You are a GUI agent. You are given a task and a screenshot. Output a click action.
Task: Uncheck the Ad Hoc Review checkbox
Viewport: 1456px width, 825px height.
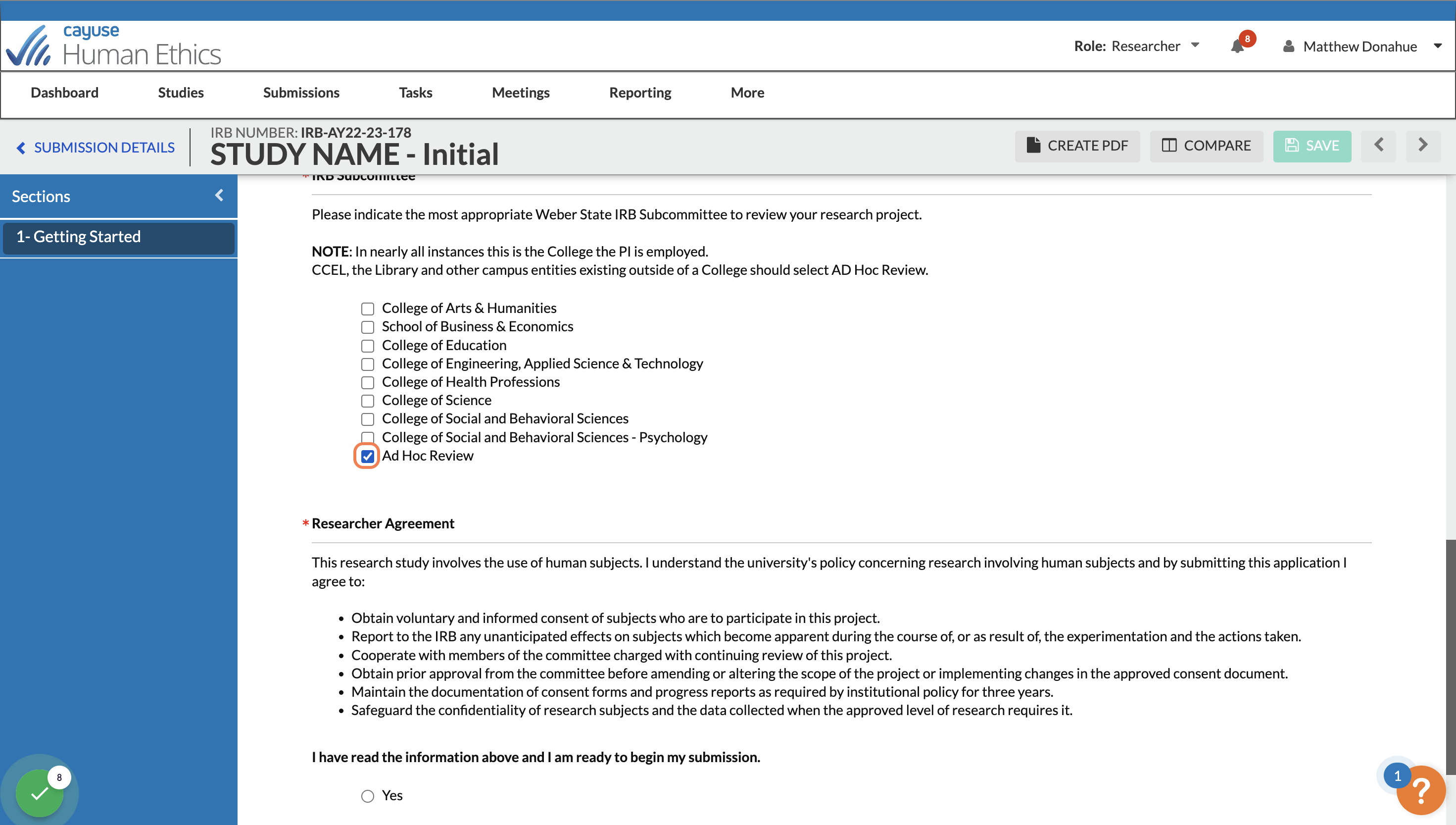click(x=367, y=456)
